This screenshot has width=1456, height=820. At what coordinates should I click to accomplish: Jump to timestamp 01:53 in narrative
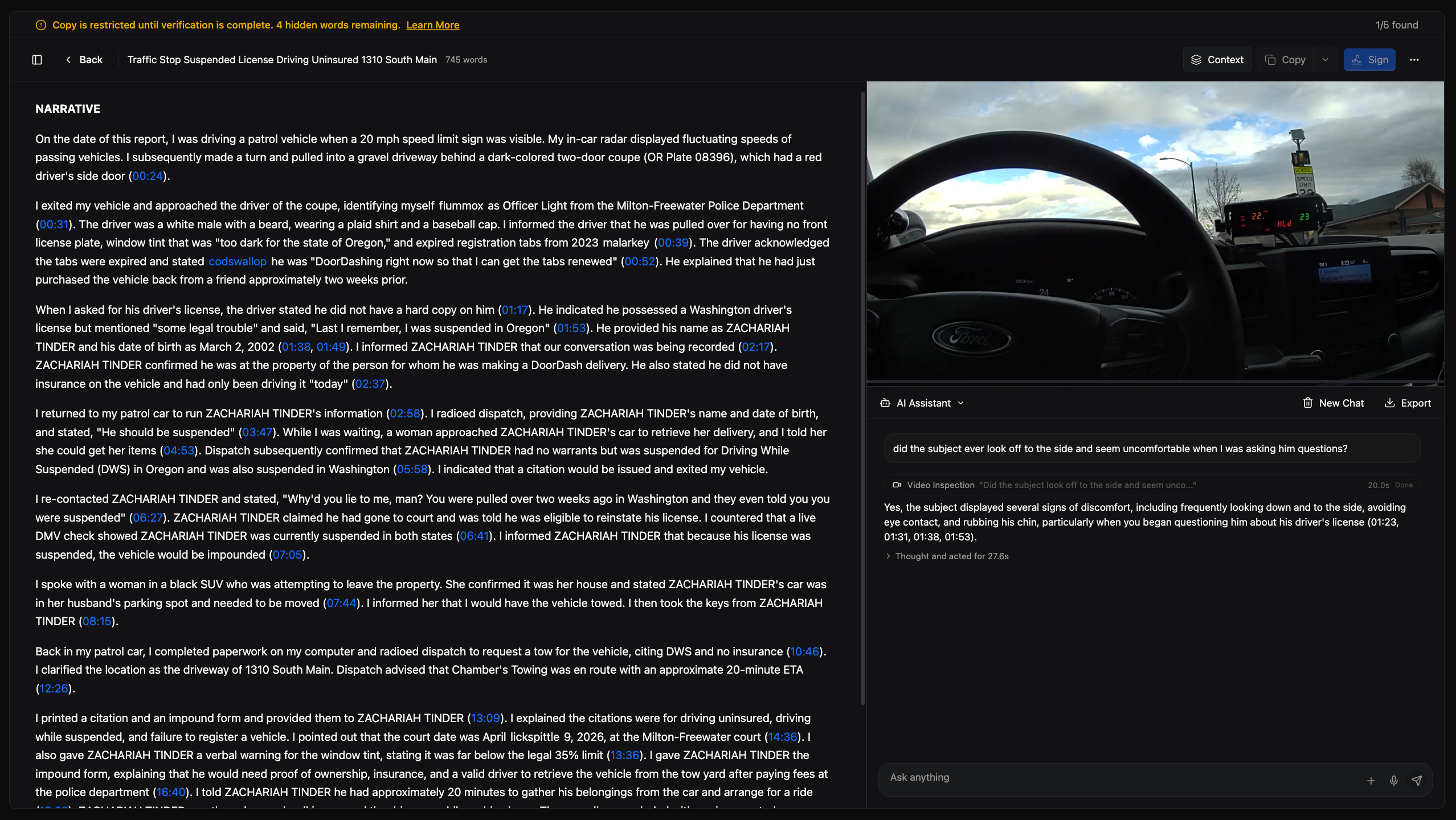point(571,328)
